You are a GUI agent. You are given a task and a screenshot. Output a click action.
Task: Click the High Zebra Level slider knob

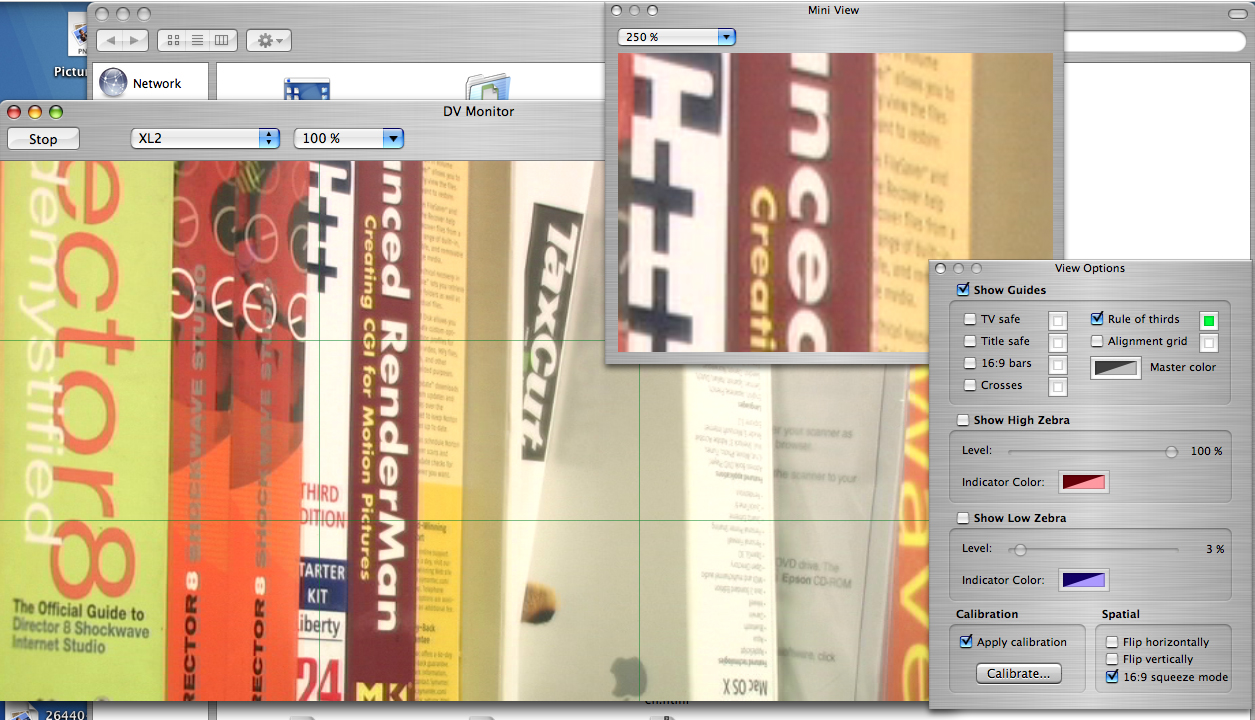click(x=1171, y=452)
